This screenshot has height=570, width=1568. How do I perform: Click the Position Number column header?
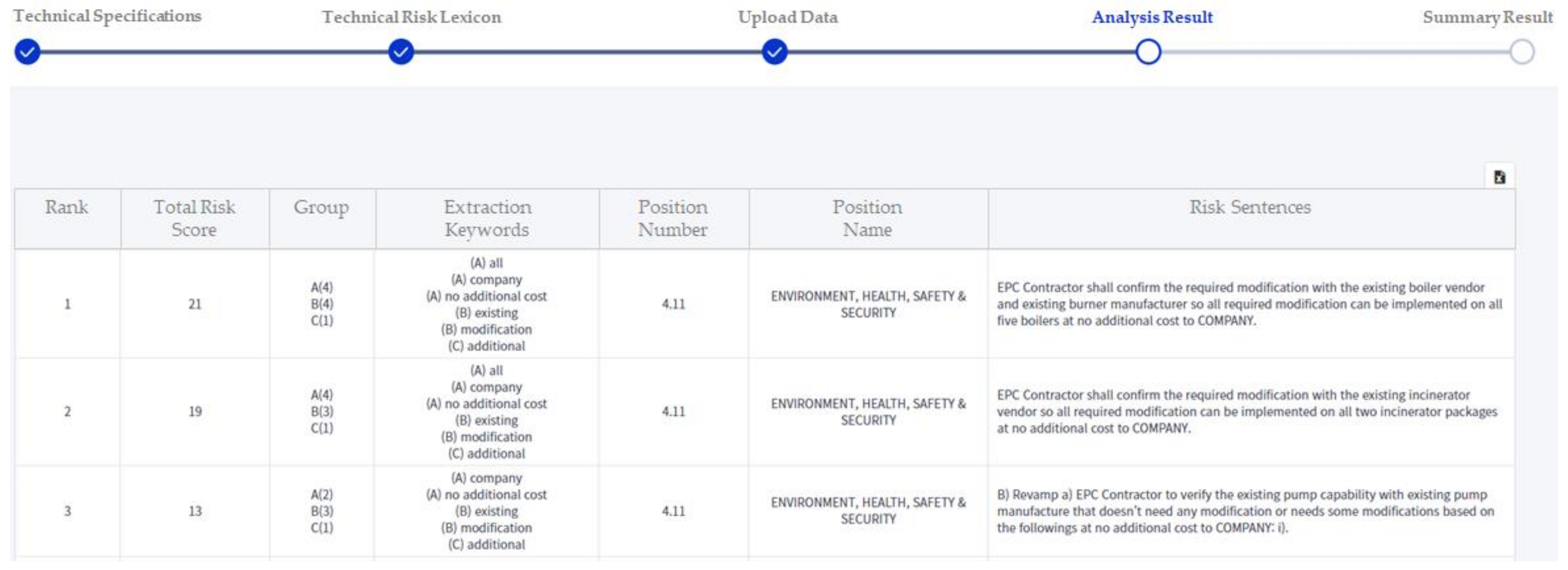[673, 218]
